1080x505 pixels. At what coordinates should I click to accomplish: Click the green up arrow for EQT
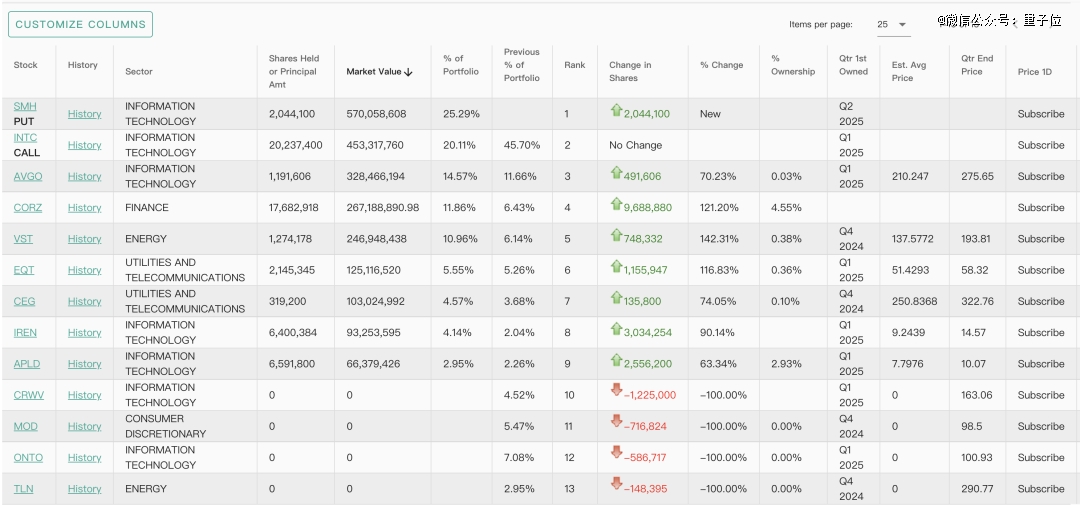[616, 266]
